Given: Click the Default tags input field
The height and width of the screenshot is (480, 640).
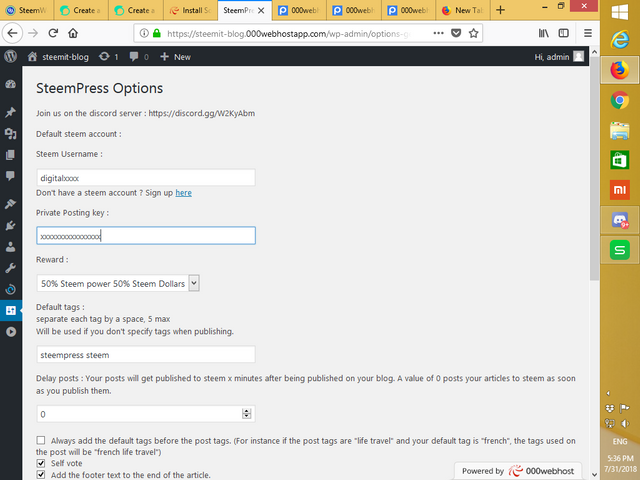Looking at the screenshot, I should tap(145, 354).
